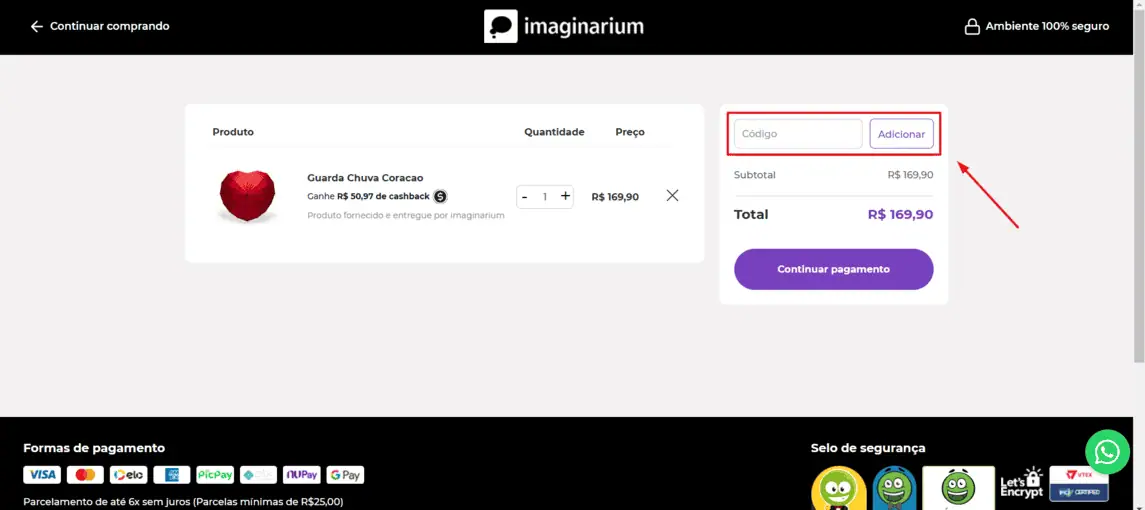Screen dimensions: 1145x510
Task: Open the heart umbrella product thumbnail
Action: pyautogui.click(x=247, y=196)
